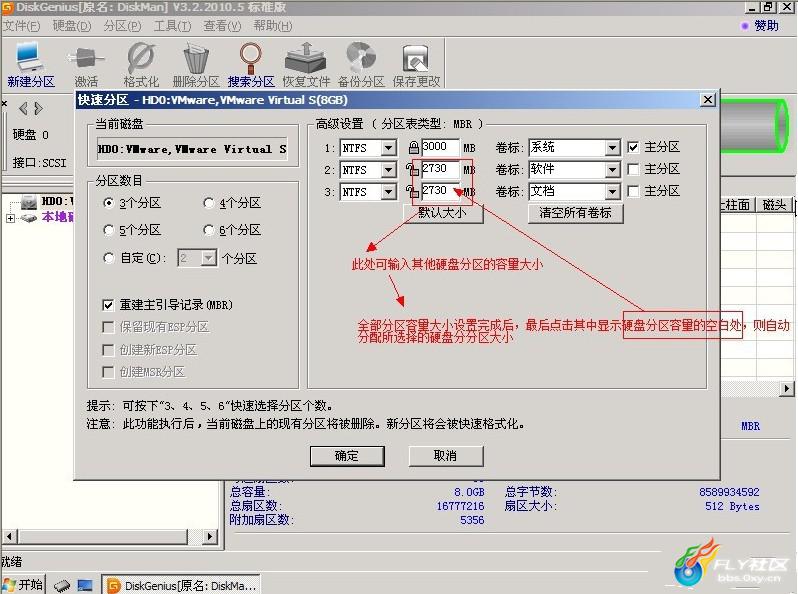Toggle 重建主引导记录(MBR) checkbox
This screenshot has width=798, height=594.
coord(108,305)
